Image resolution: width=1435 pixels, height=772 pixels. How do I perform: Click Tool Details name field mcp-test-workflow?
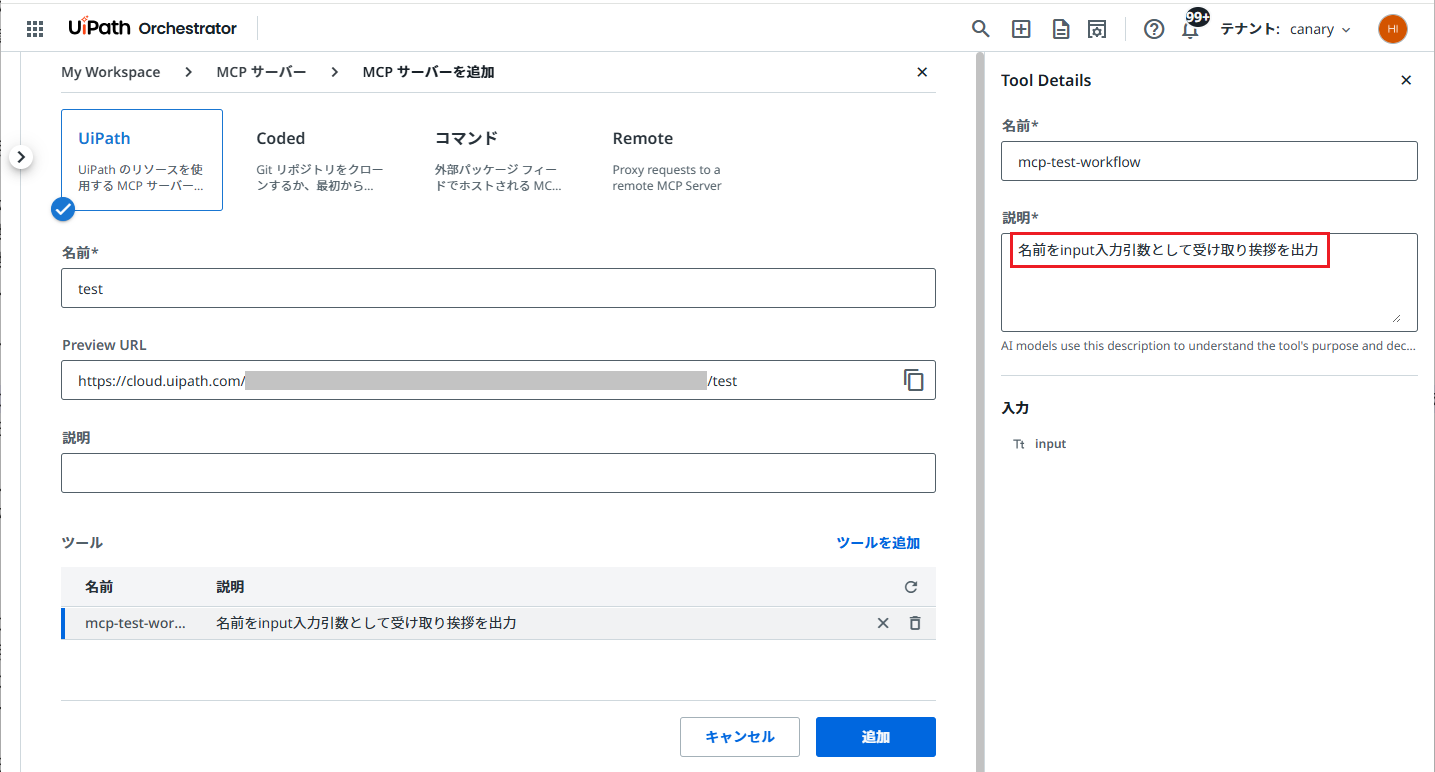coord(1209,161)
